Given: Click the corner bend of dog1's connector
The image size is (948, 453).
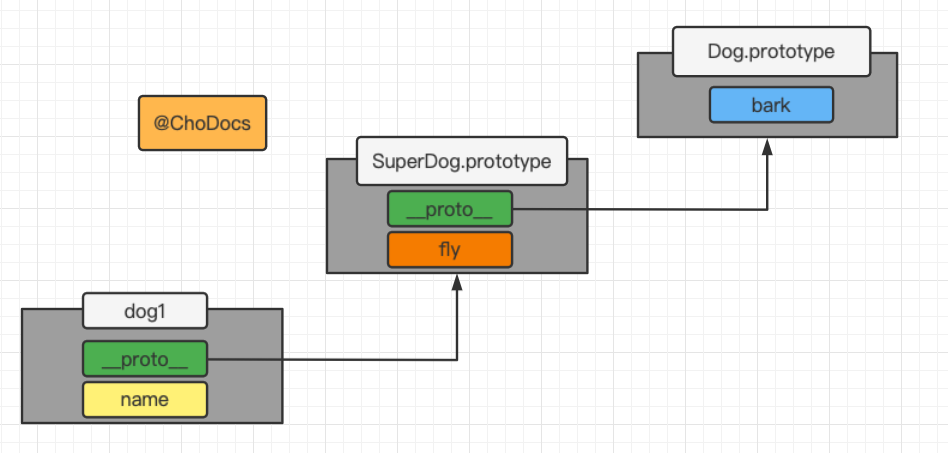Looking at the screenshot, I should pos(457,359).
